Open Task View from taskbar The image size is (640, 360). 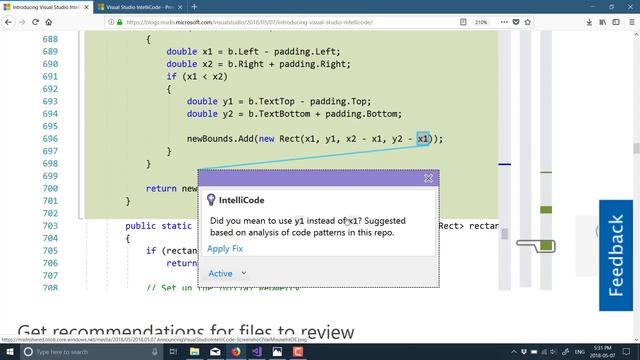click(x=173, y=351)
